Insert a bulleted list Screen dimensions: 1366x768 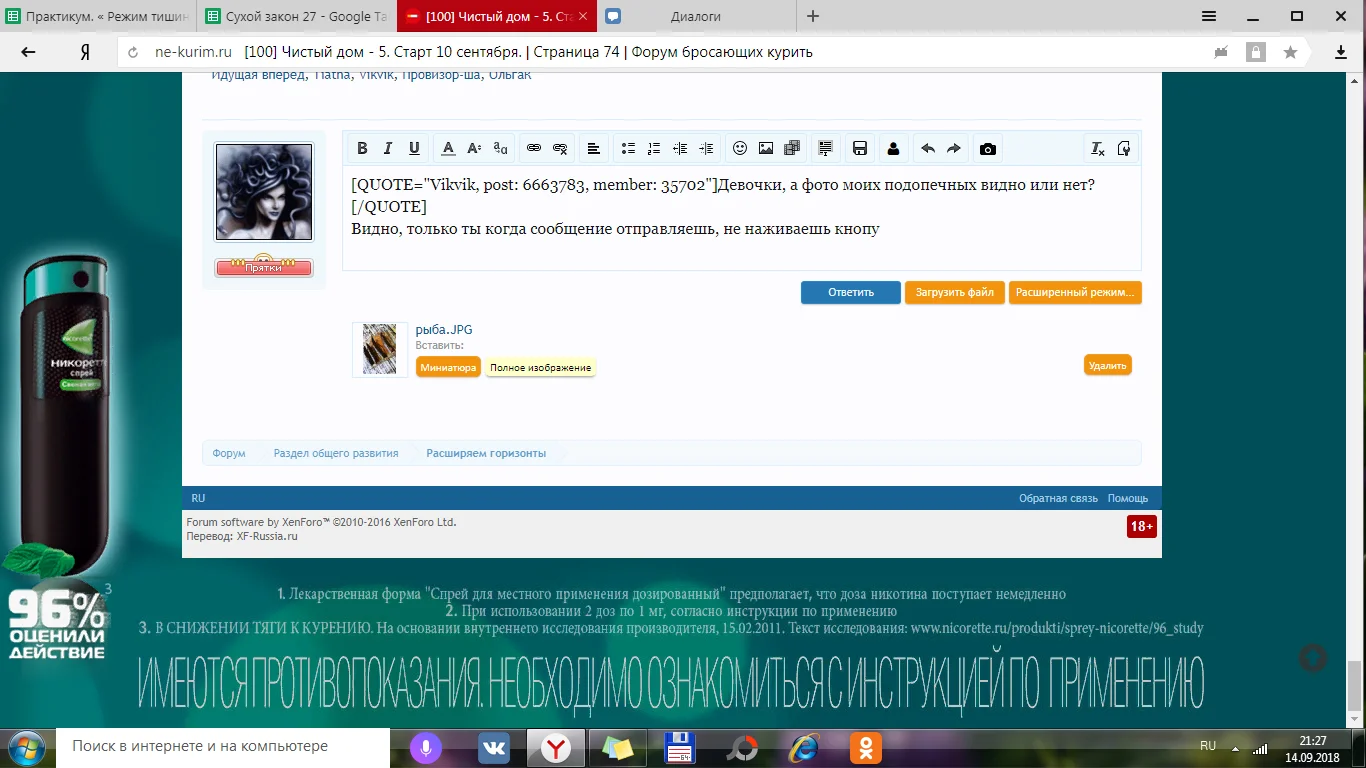pyautogui.click(x=628, y=149)
